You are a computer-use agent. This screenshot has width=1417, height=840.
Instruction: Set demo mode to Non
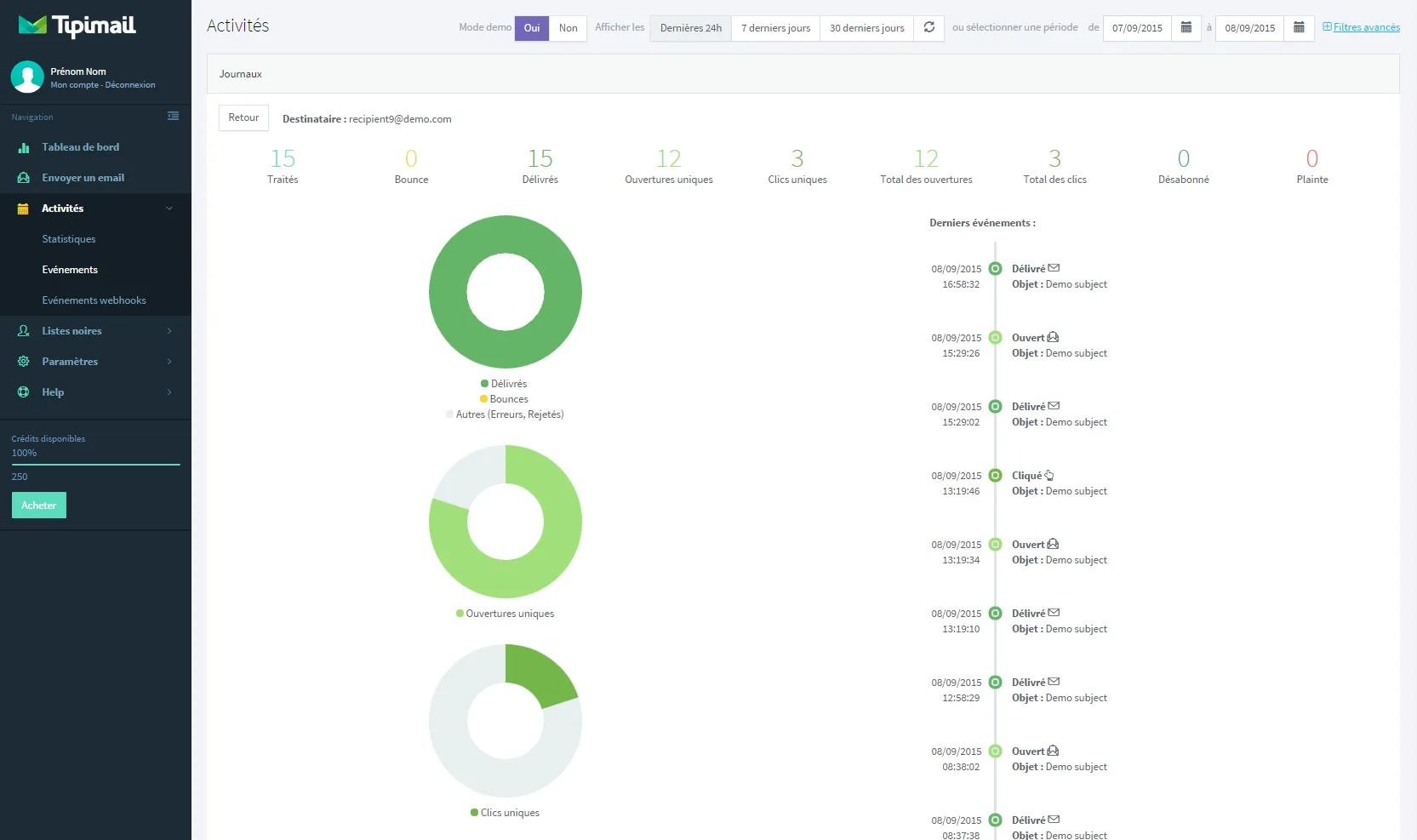point(568,28)
